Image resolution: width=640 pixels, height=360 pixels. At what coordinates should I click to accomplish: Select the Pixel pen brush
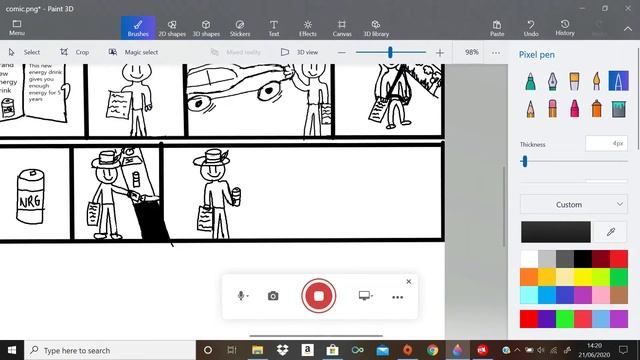(x=618, y=81)
